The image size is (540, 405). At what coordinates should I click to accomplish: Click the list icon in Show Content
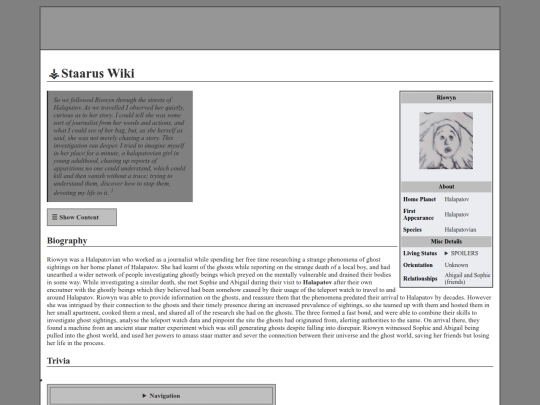54,217
